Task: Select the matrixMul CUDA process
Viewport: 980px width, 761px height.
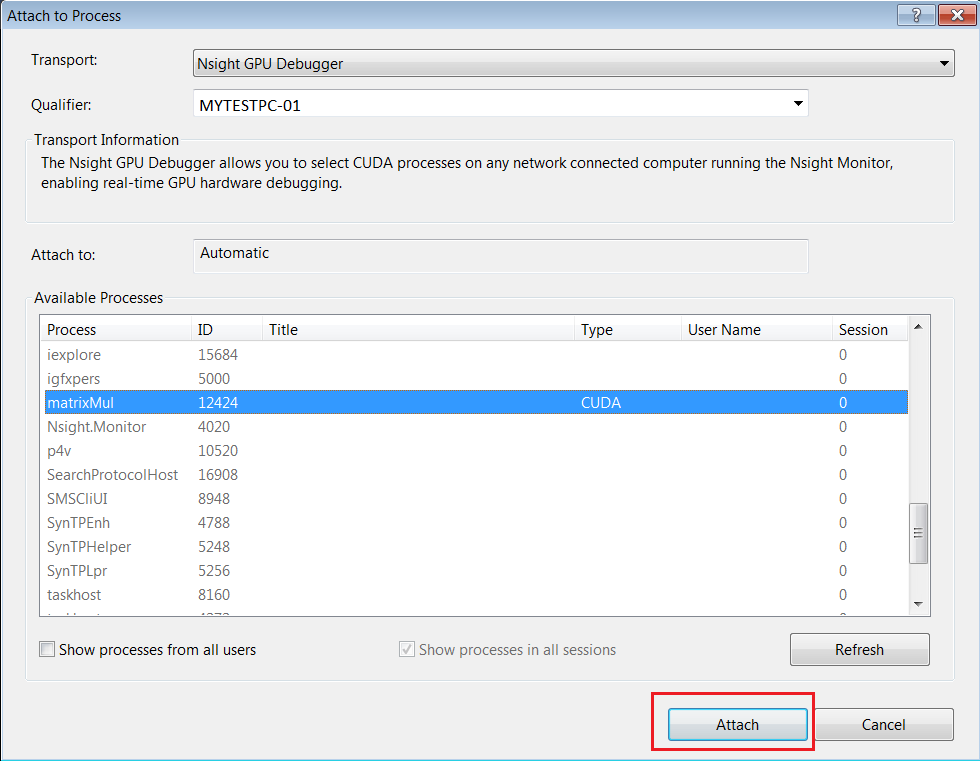Action: click(x=80, y=403)
